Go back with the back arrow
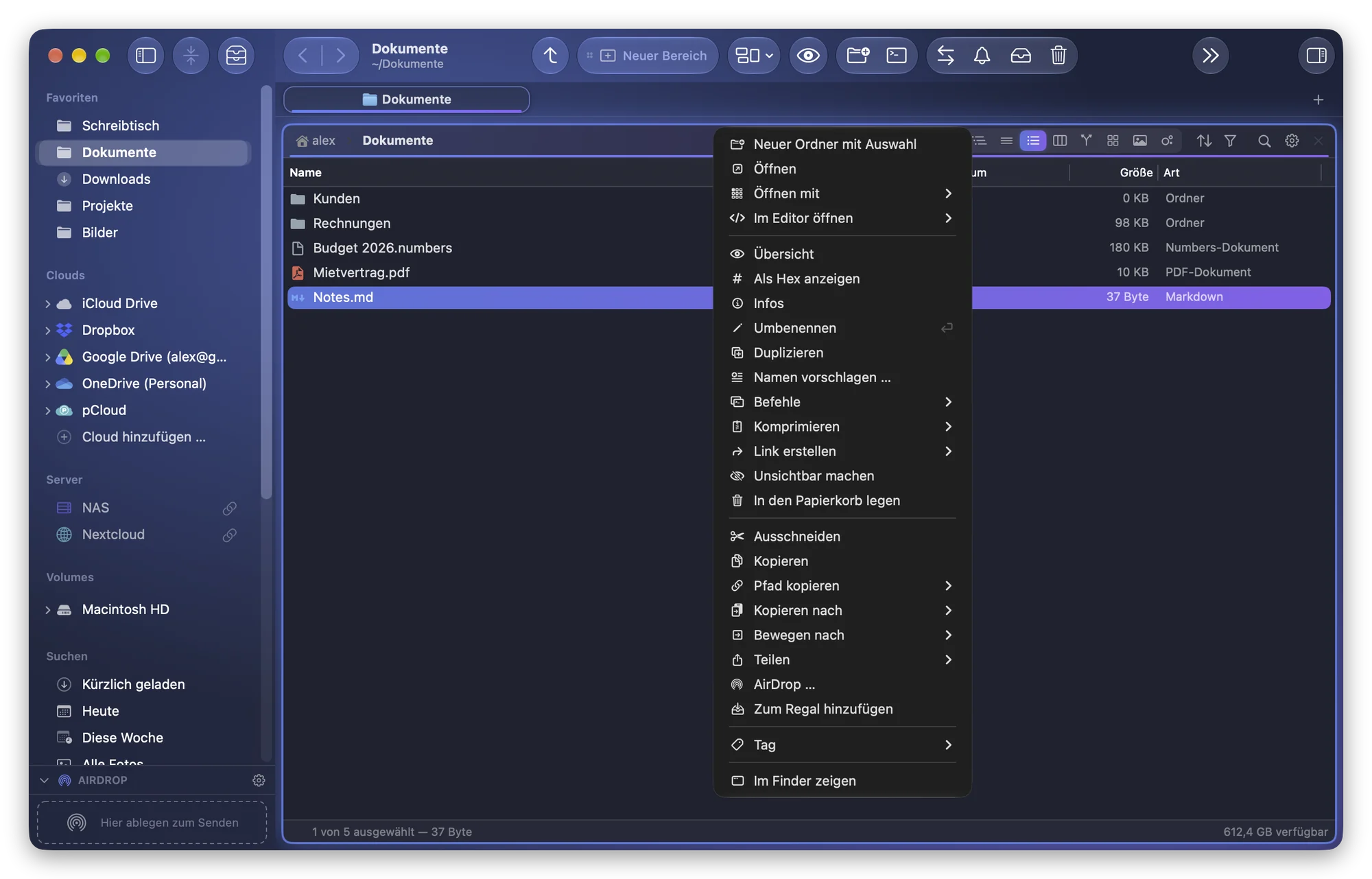This screenshot has width=1372, height=879. coord(303,56)
